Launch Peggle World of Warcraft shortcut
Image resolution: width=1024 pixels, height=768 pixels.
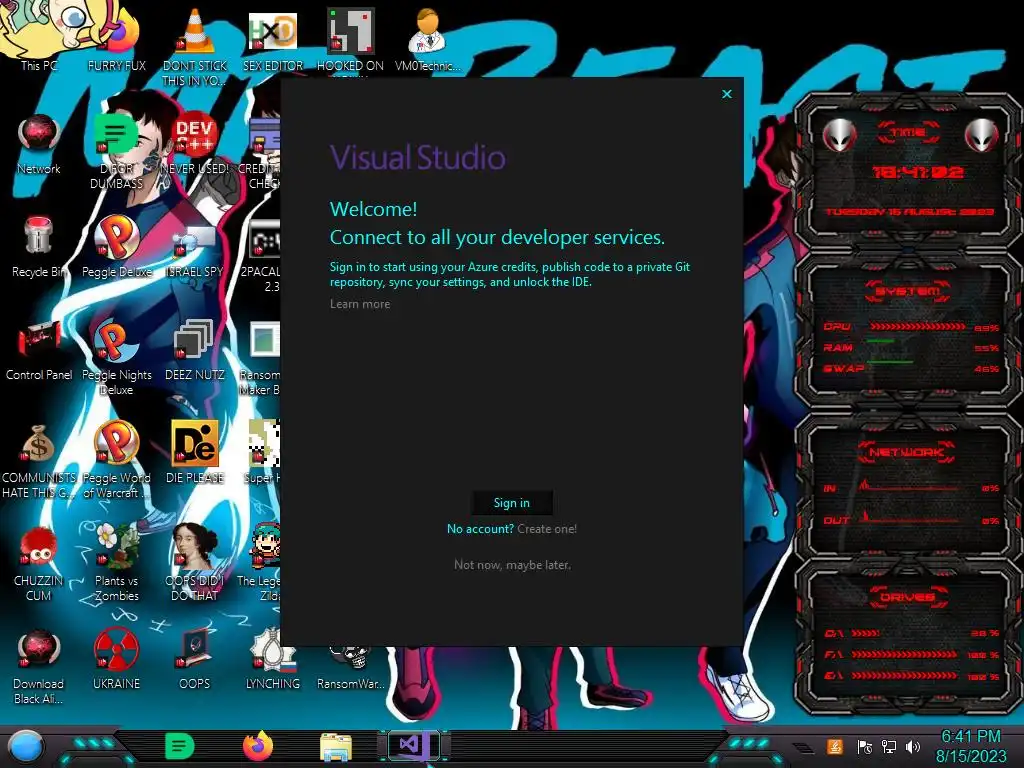116,460
